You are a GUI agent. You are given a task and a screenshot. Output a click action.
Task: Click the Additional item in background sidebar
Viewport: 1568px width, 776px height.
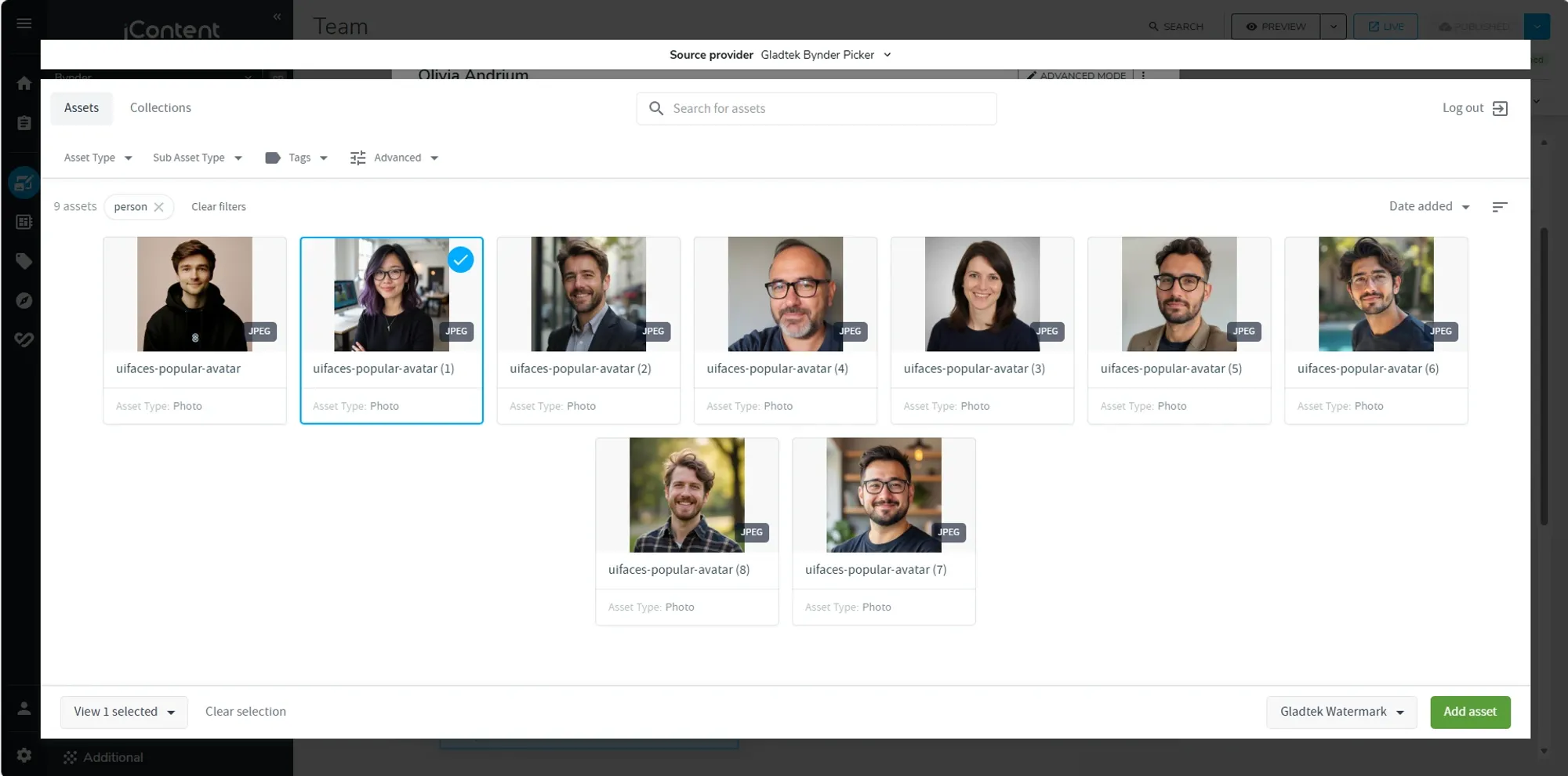pyautogui.click(x=103, y=757)
